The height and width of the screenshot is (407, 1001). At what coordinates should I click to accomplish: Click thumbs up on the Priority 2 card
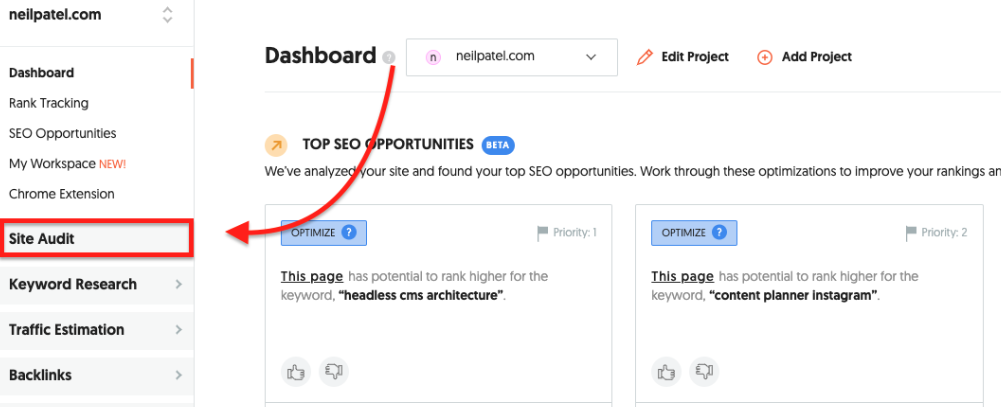666,372
